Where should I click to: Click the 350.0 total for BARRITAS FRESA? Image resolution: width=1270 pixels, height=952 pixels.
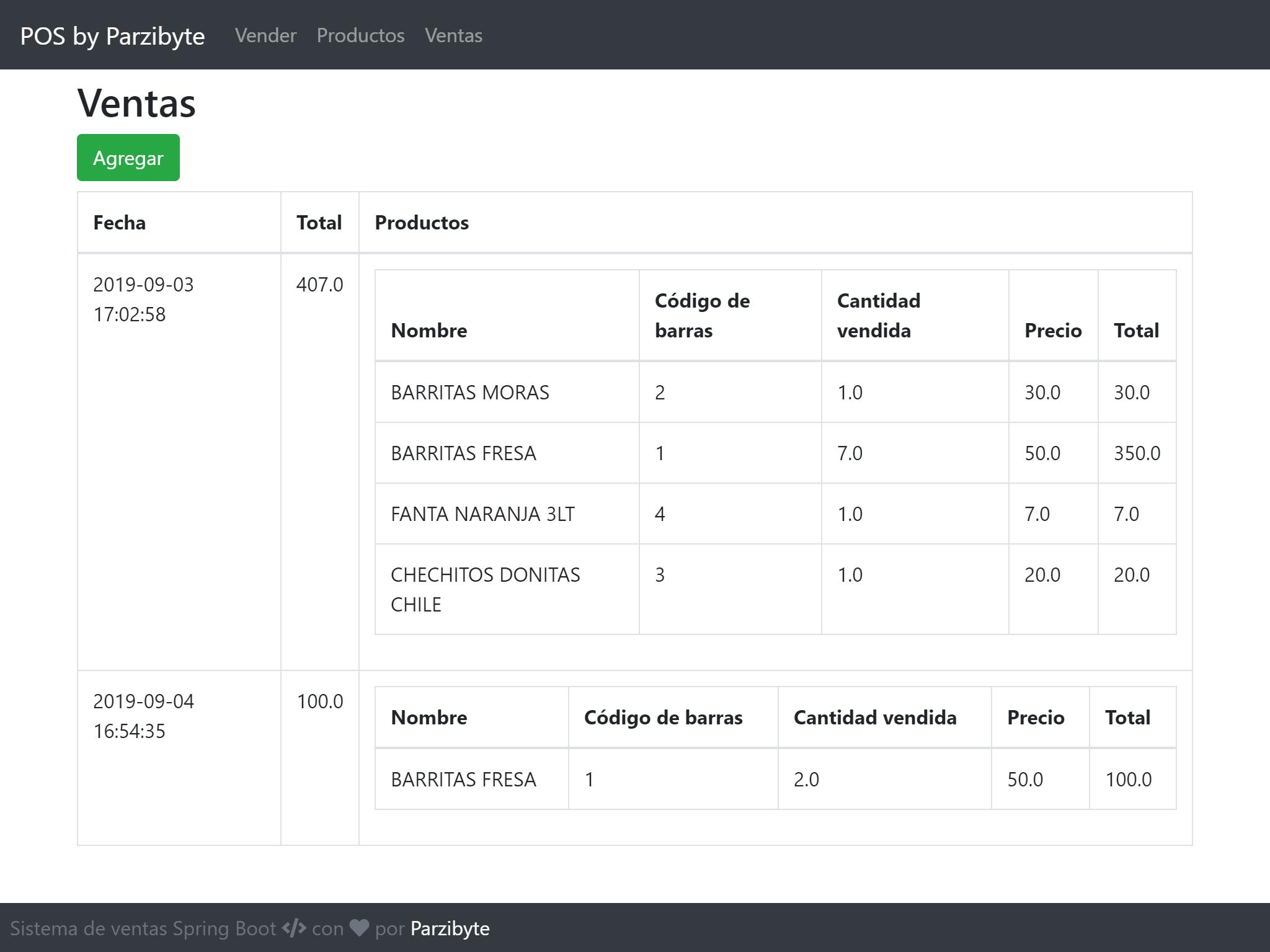(1137, 453)
